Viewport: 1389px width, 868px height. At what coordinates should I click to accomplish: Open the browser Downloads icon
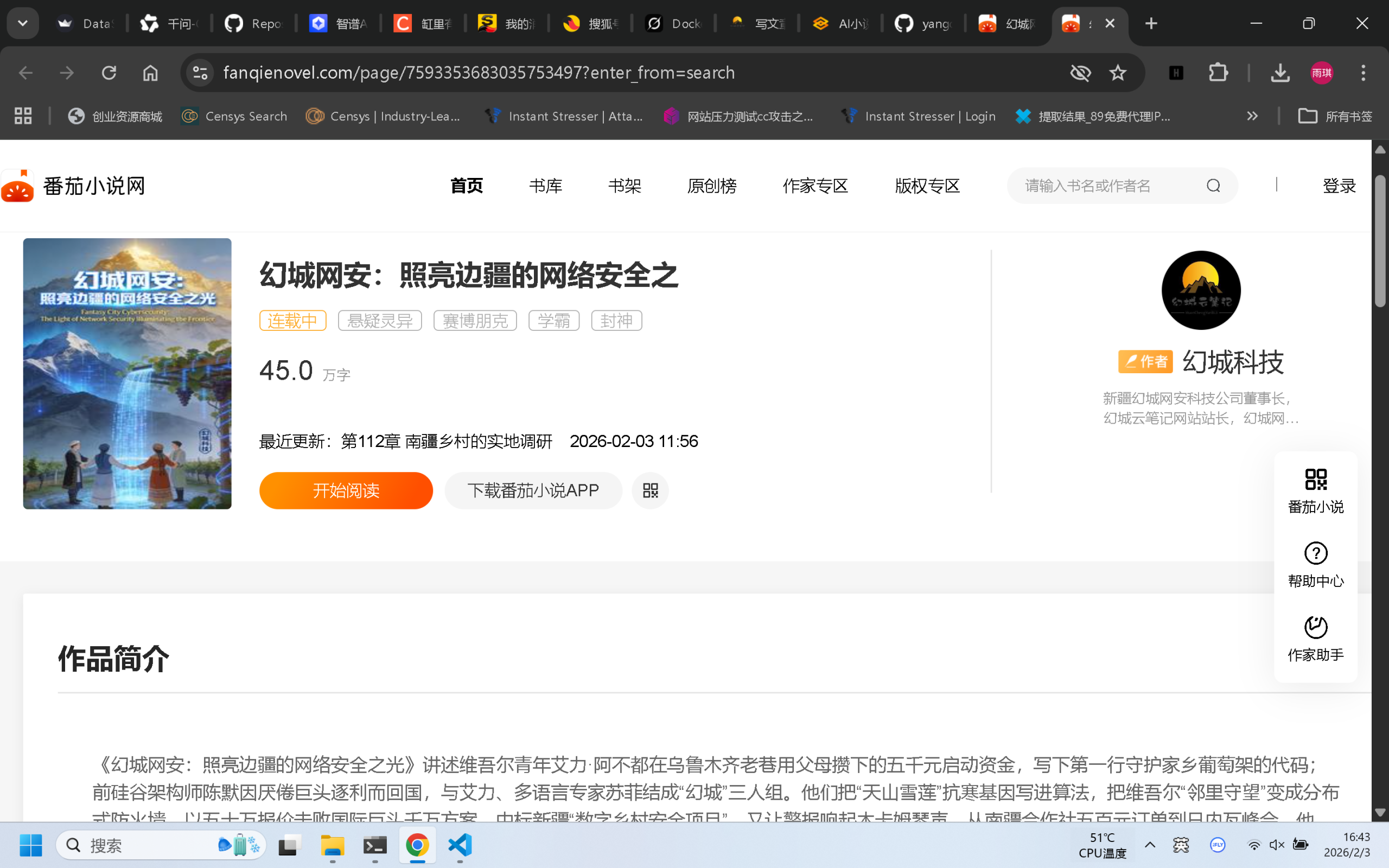point(1279,72)
